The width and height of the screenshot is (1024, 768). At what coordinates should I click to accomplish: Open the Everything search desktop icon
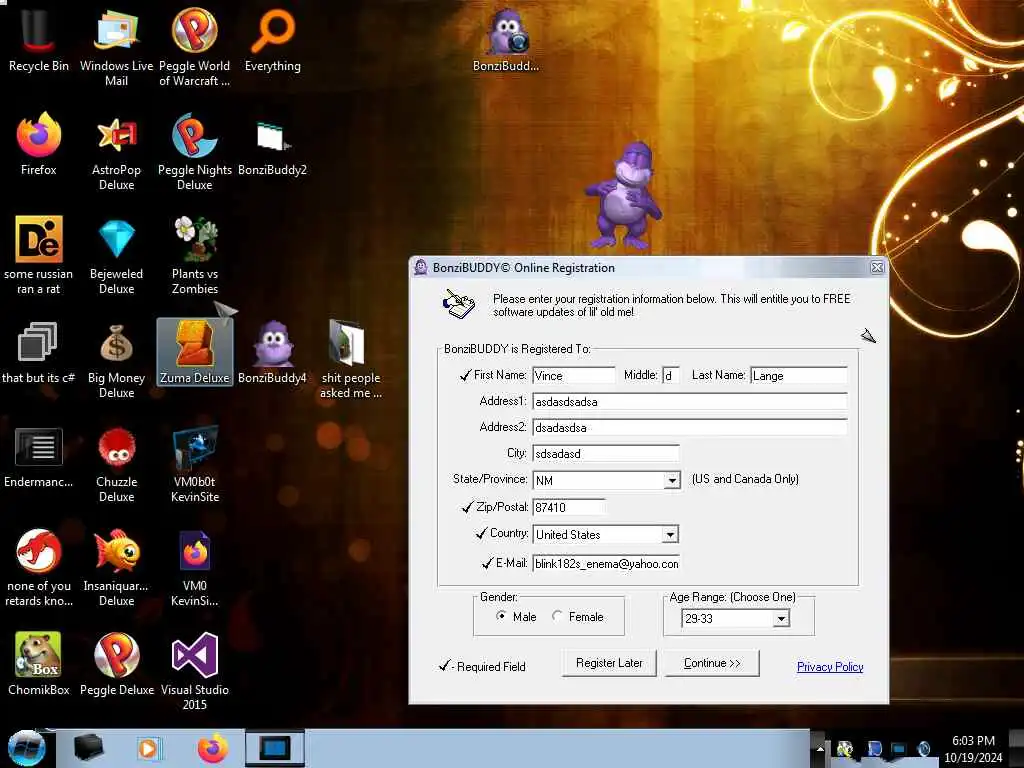click(x=273, y=39)
